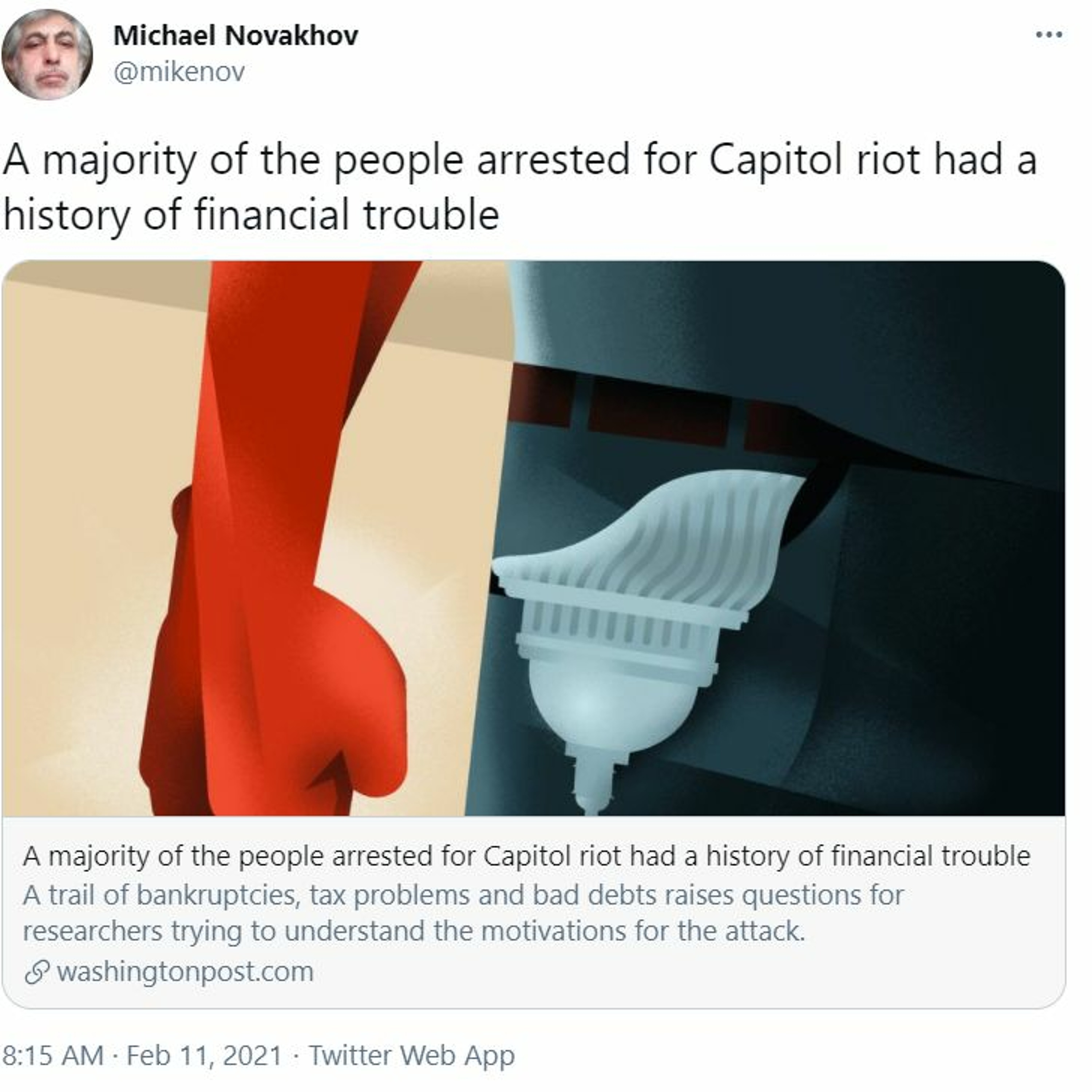Open the washingtonpost.com domain link

tap(185, 972)
